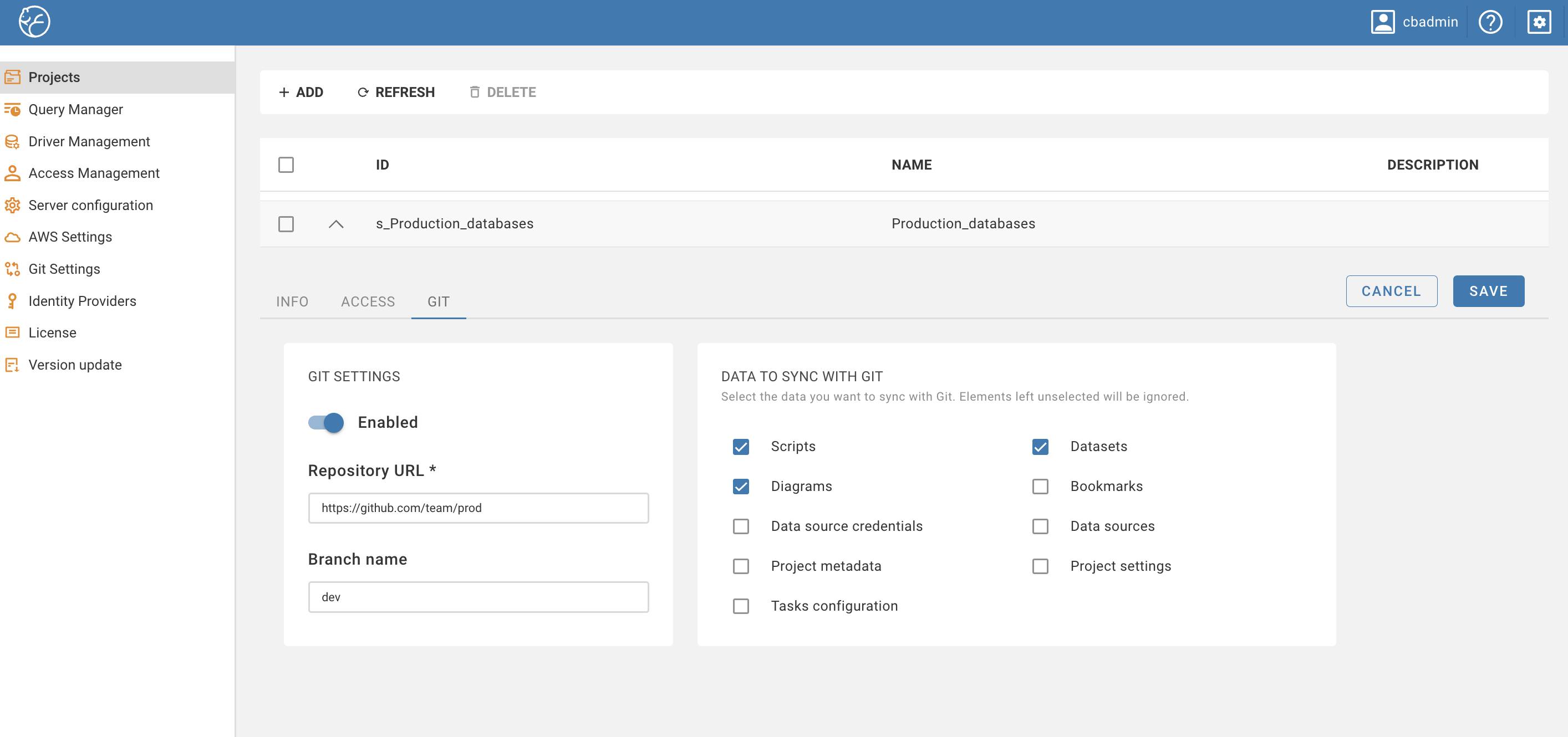
Task: Check the Bookmarks sync checkbox
Action: [x=1040, y=487]
